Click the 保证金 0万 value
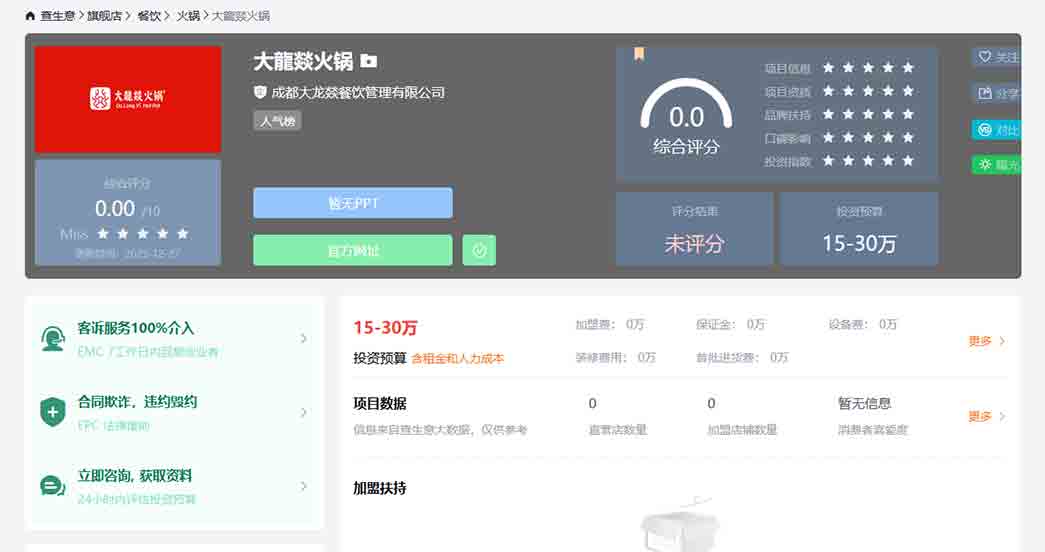This screenshot has height=552, width=1045. pos(755,325)
